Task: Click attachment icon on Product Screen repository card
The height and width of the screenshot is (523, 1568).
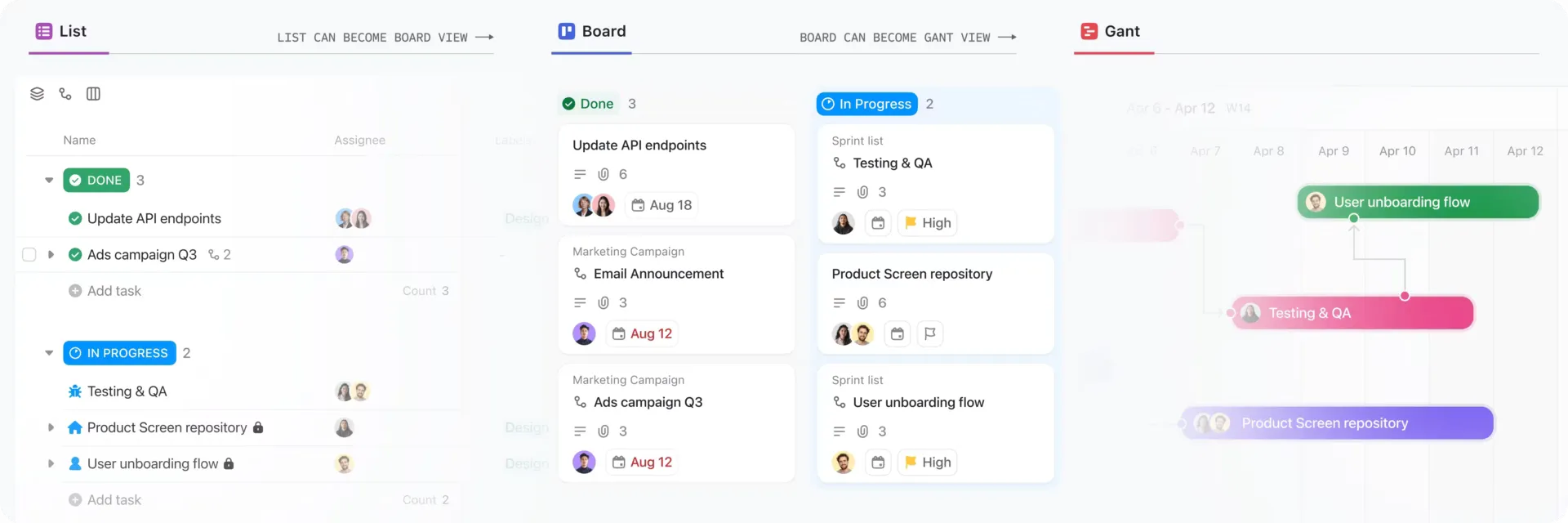Action: tap(862, 303)
